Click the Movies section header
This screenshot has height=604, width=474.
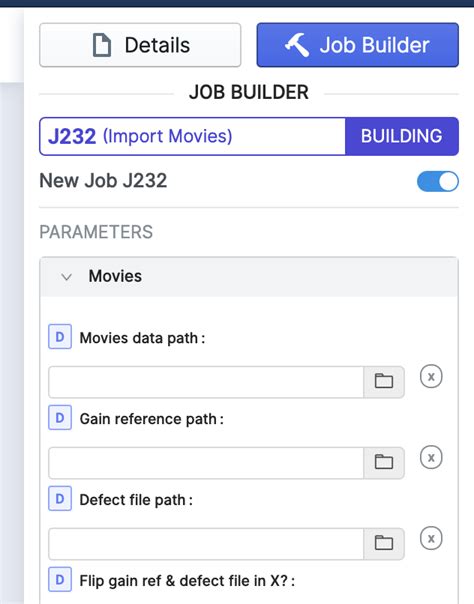(249, 277)
